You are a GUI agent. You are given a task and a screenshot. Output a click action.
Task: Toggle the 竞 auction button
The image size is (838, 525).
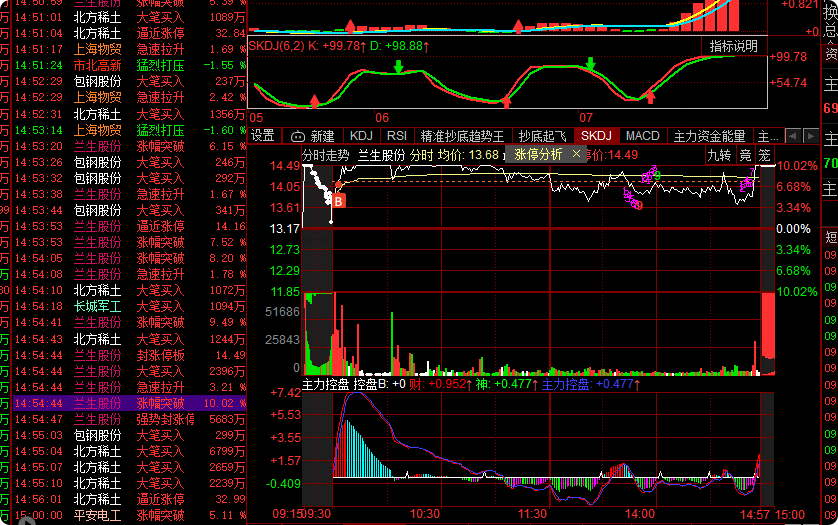(x=746, y=155)
